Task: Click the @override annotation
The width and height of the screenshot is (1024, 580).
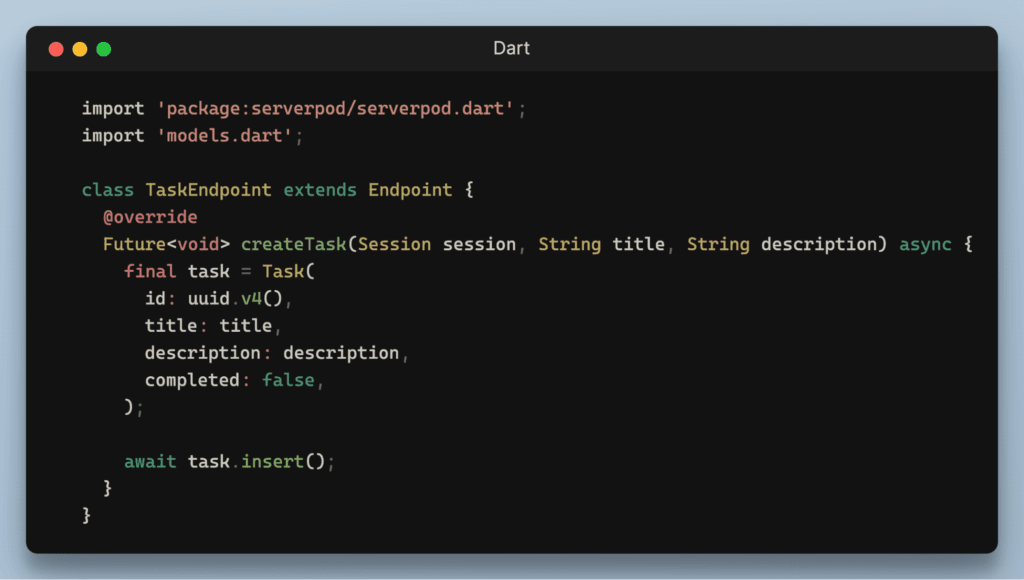Action: tap(150, 217)
